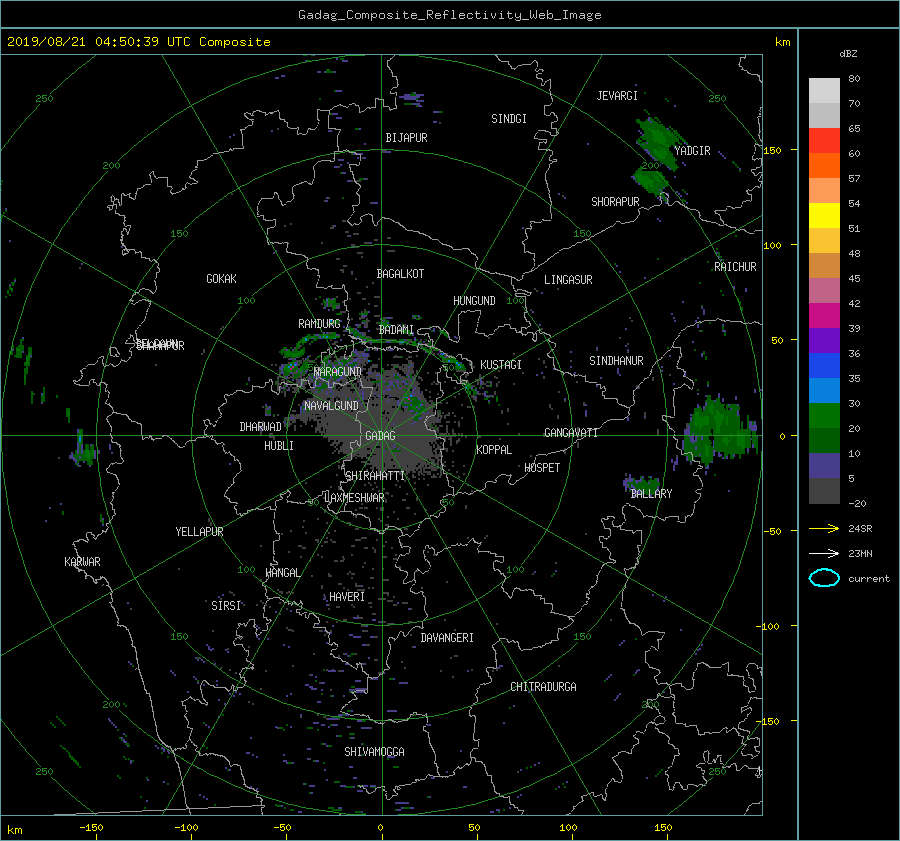The height and width of the screenshot is (841, 900).
Task: Click the KARWAR city label
Action: pyautogui.click(x=82, y=562)
